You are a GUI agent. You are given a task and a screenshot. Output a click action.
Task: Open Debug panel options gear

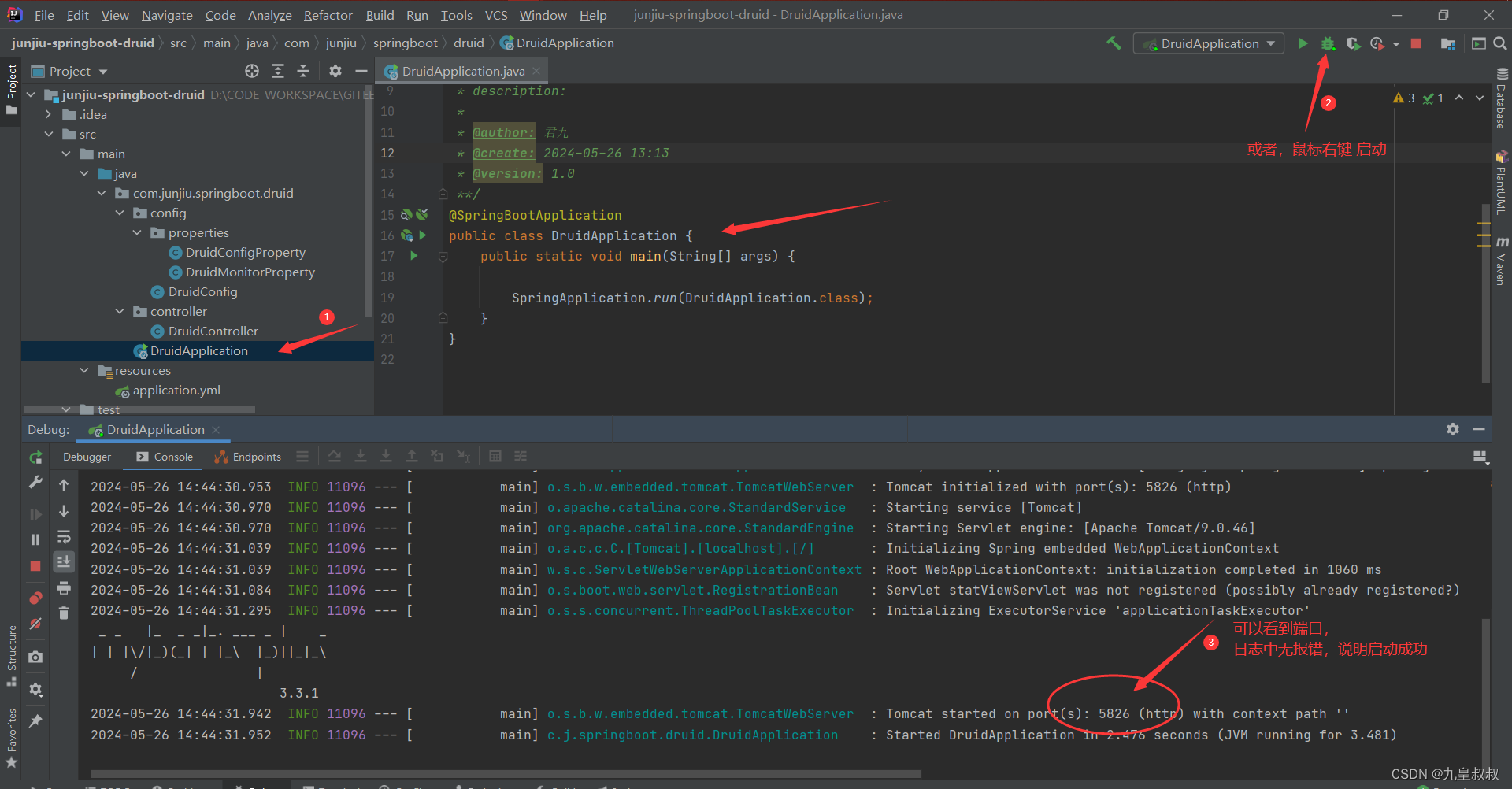[x=1453, y=429]
